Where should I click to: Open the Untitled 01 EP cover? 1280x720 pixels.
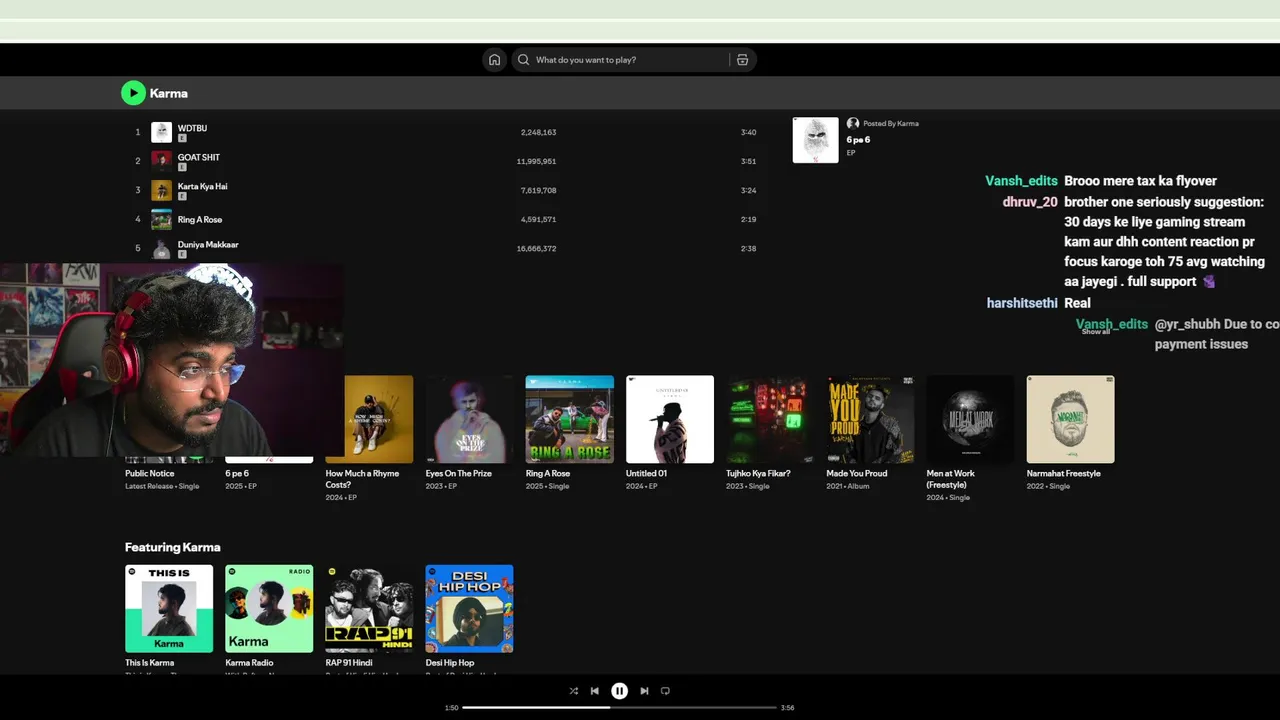[669, 419]
